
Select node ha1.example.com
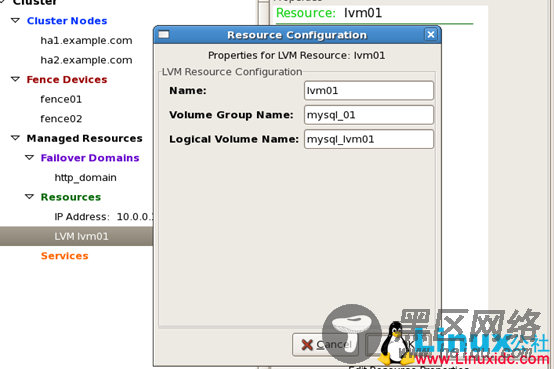[x=86, y=41]
